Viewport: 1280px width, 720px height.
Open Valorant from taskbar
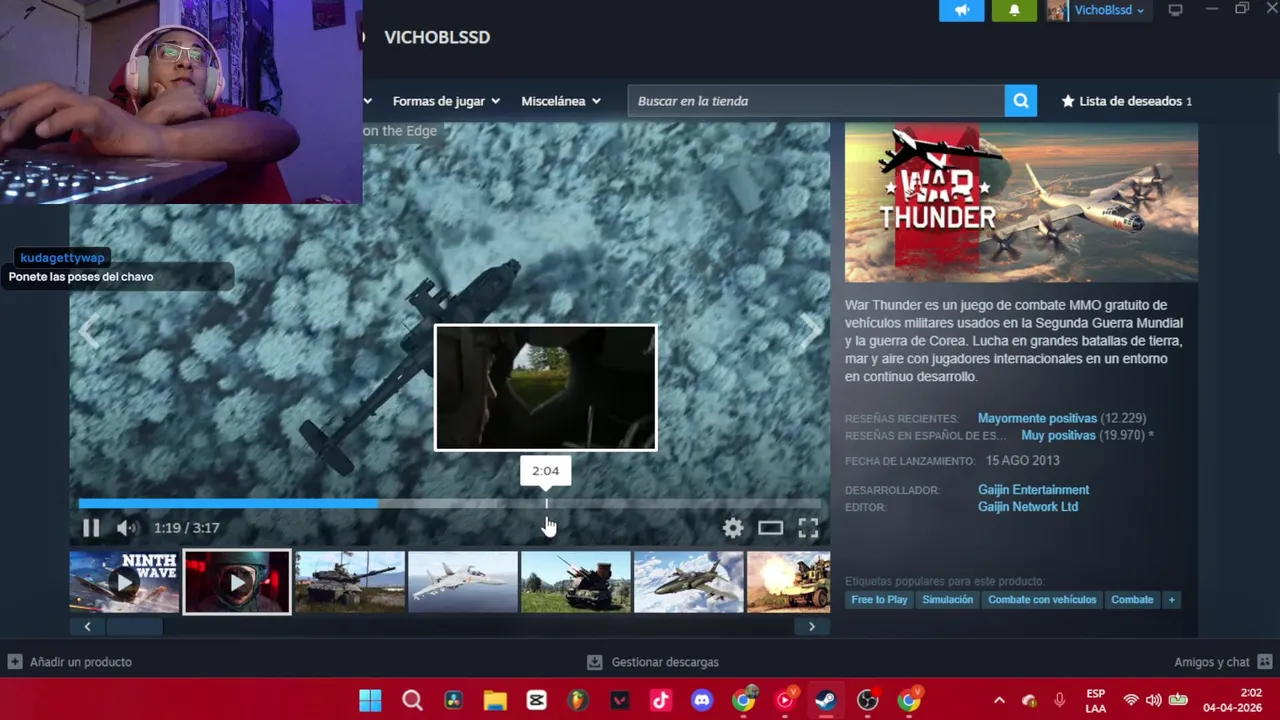click(x=620, y=700)
